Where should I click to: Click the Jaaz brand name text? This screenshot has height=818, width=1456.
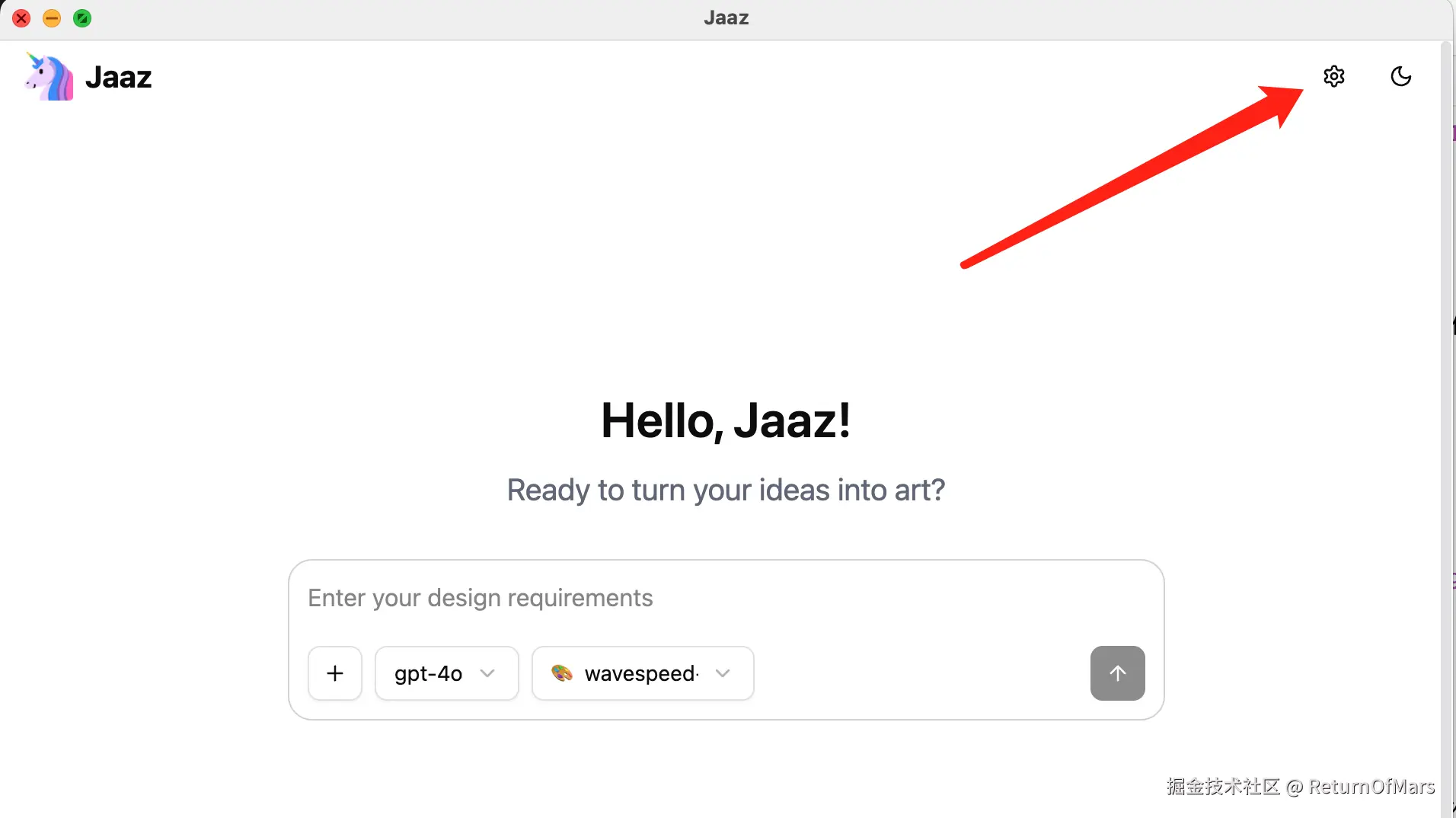pyautogui.click(x=119, y=78)
